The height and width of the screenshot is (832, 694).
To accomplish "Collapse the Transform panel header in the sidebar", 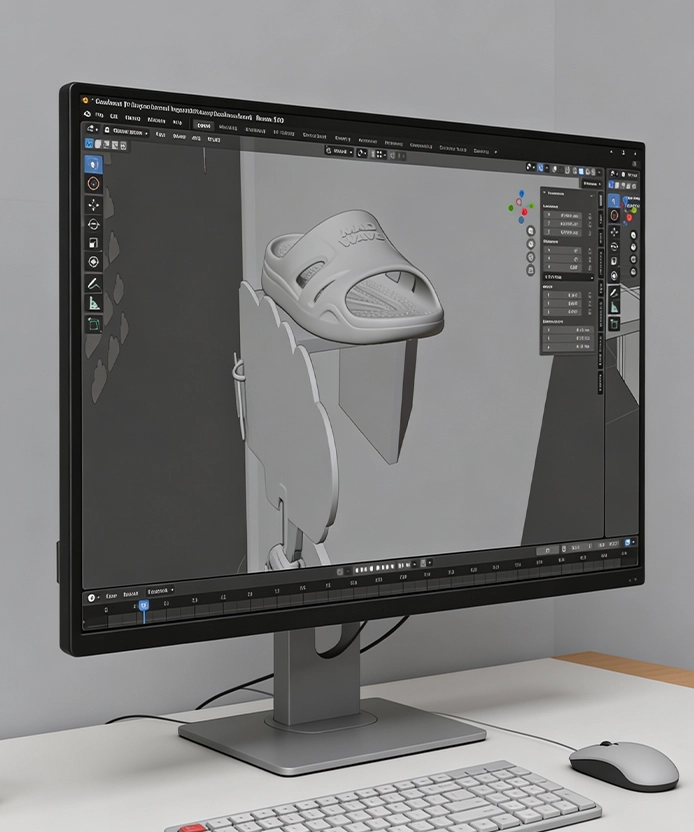I will [566, 193].
